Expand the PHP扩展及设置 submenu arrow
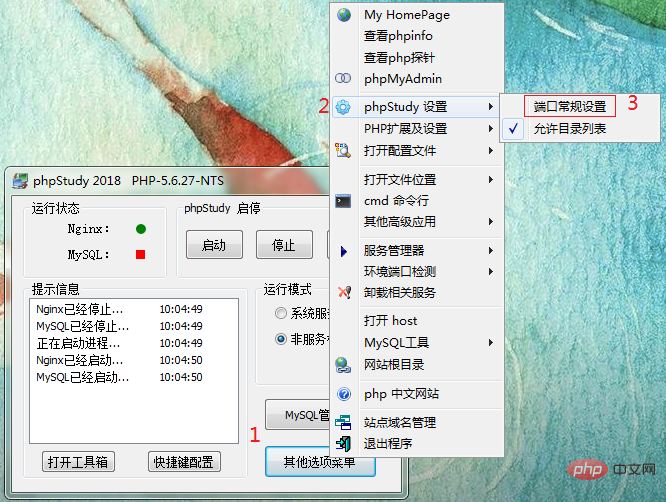 point(491,128)
